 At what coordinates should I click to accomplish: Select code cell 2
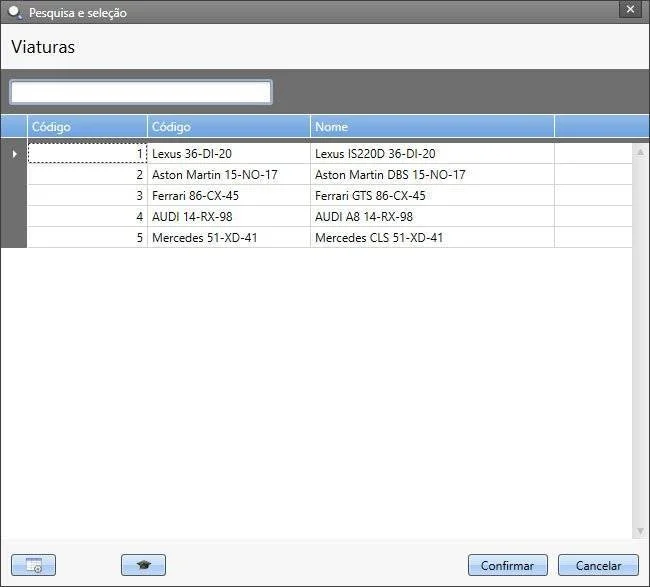click(x=87, y=175)
